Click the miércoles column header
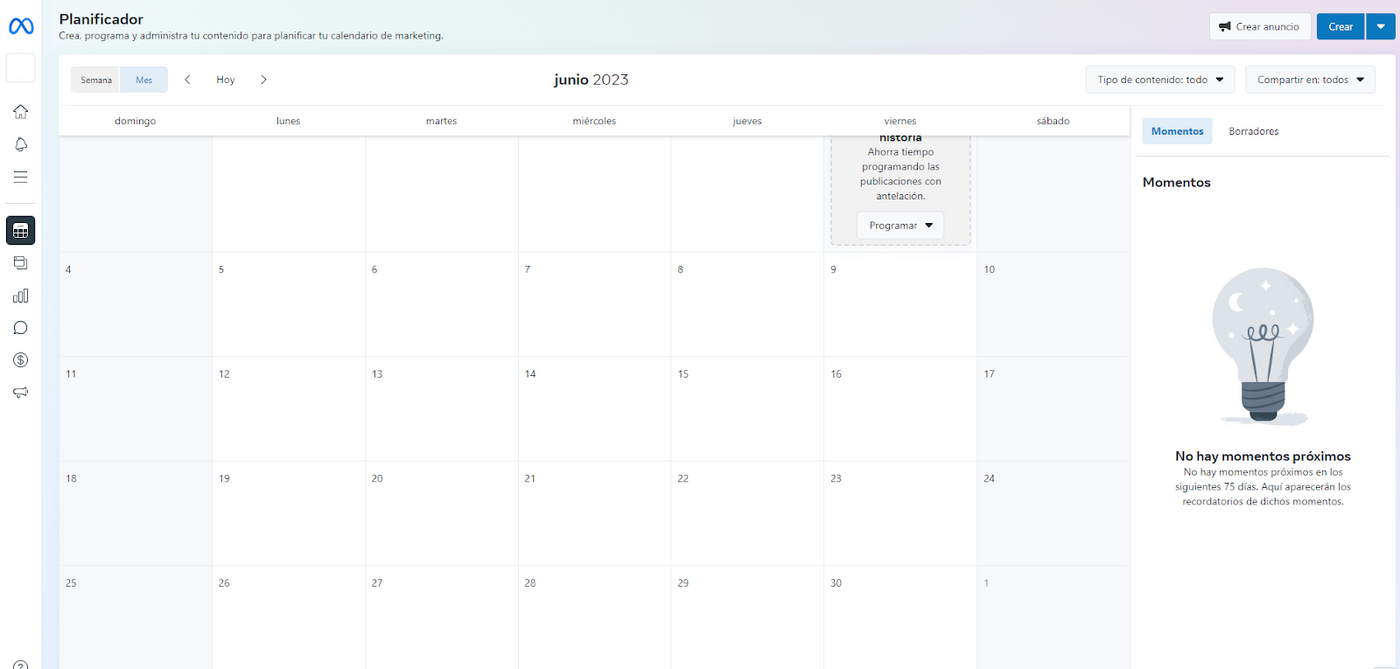 pos(594,121)
